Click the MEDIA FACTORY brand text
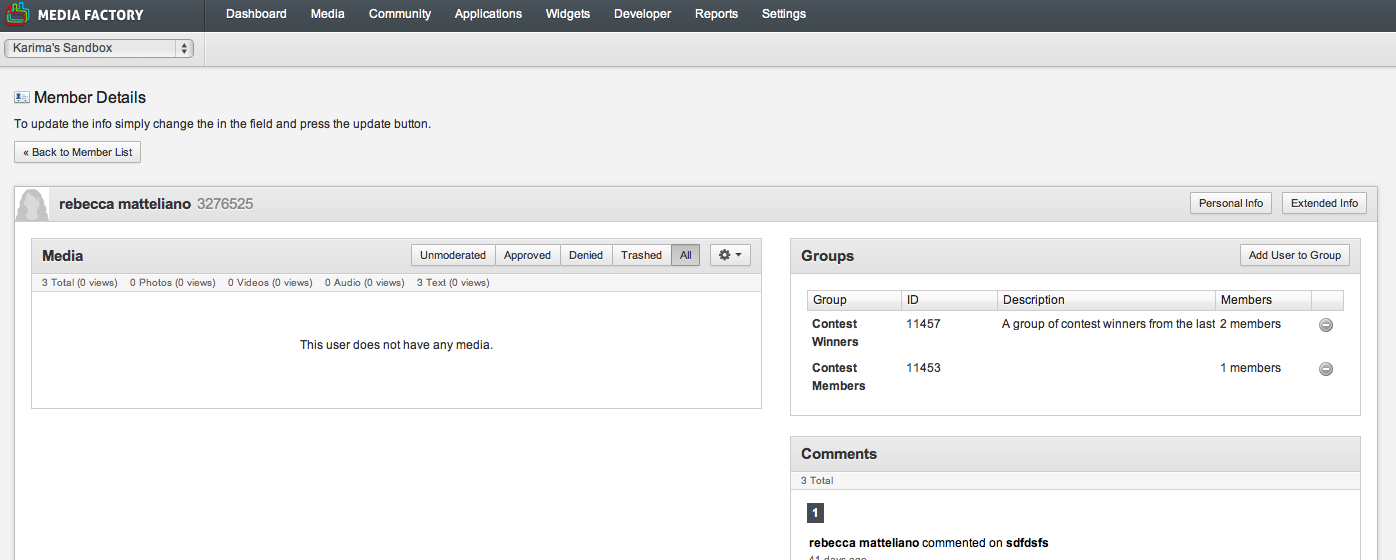This screenshot has height=560, width=1396. (90, 15)
